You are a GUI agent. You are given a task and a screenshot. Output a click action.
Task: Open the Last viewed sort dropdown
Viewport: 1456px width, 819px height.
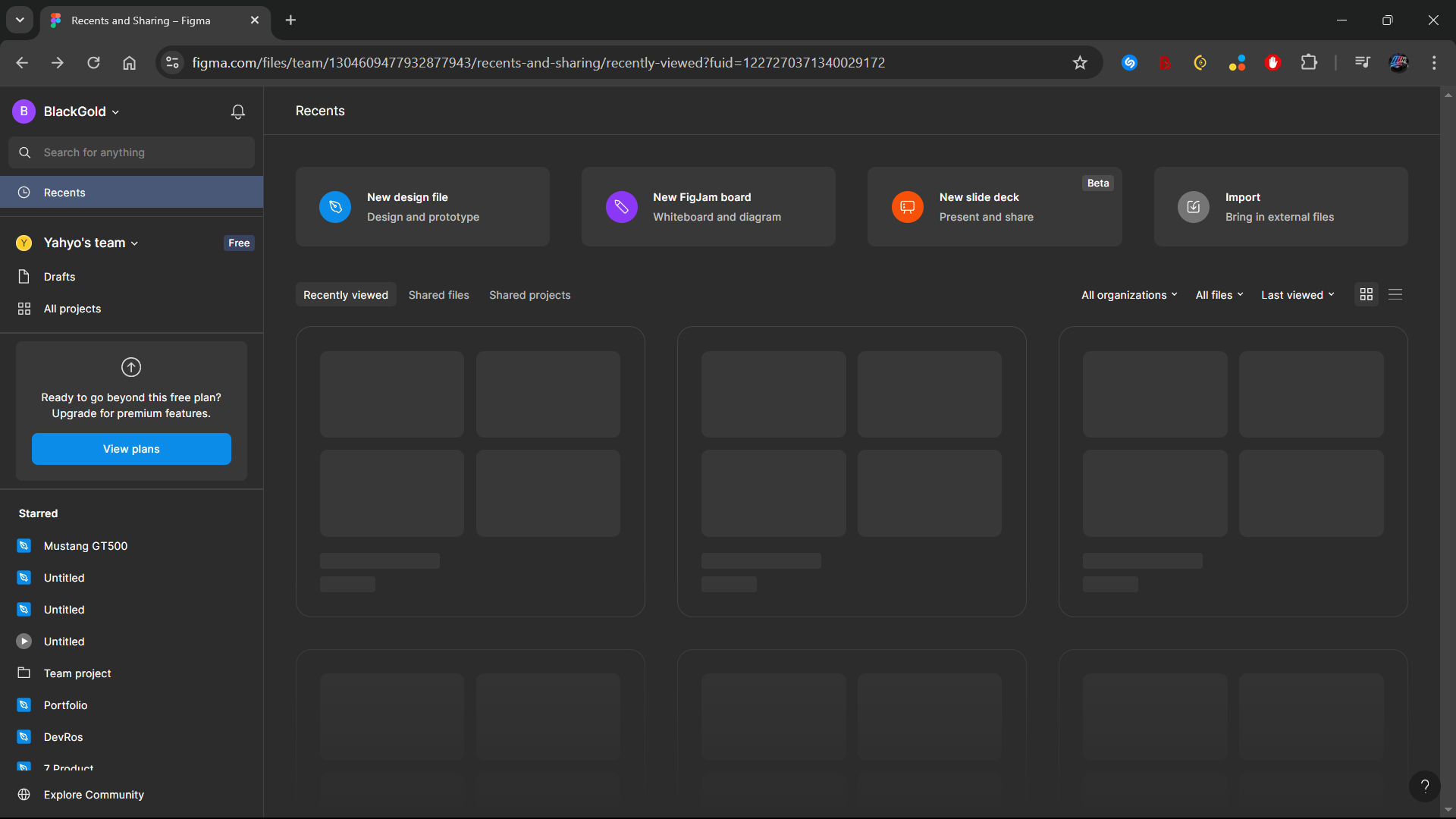1298,295
